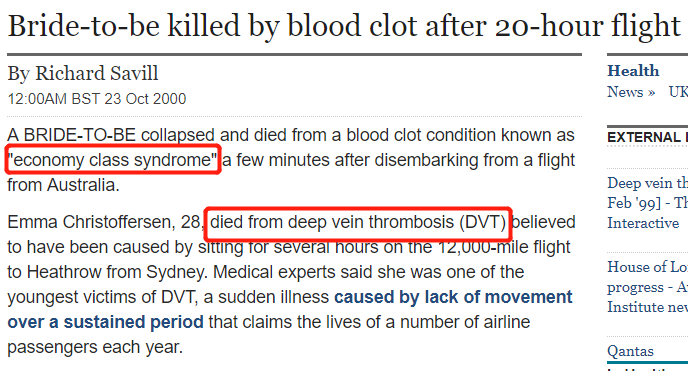688x371 pixels.
Task: Open the "House of Lo..." external link
Action: point(648,267)
